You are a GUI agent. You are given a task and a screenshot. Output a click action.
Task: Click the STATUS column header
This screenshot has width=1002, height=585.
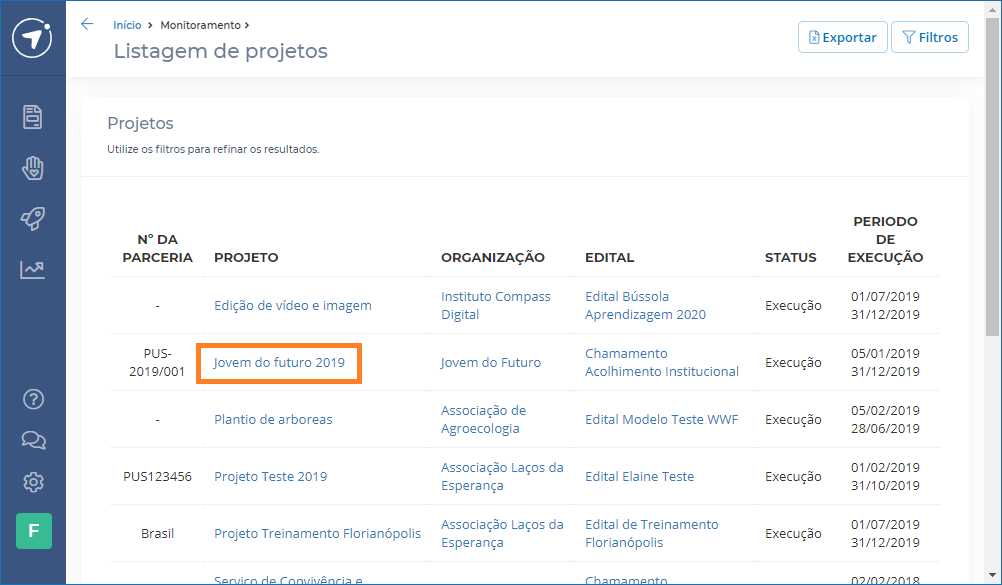(790, 258)
